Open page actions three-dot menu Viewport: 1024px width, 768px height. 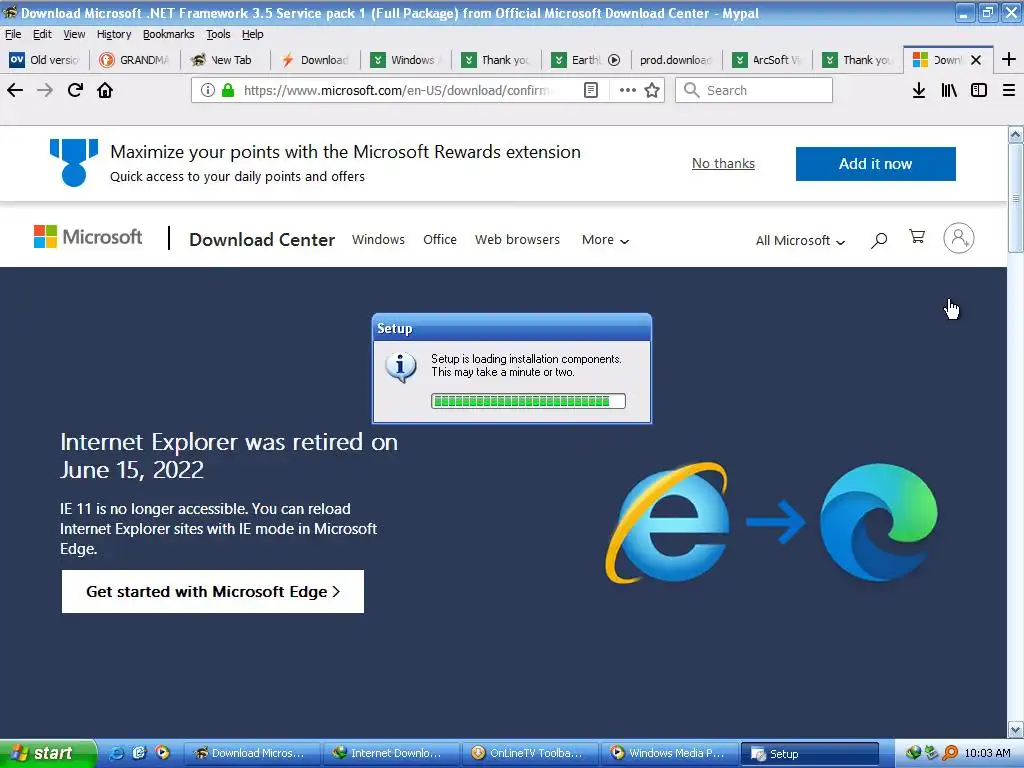(x=628, y=90)
